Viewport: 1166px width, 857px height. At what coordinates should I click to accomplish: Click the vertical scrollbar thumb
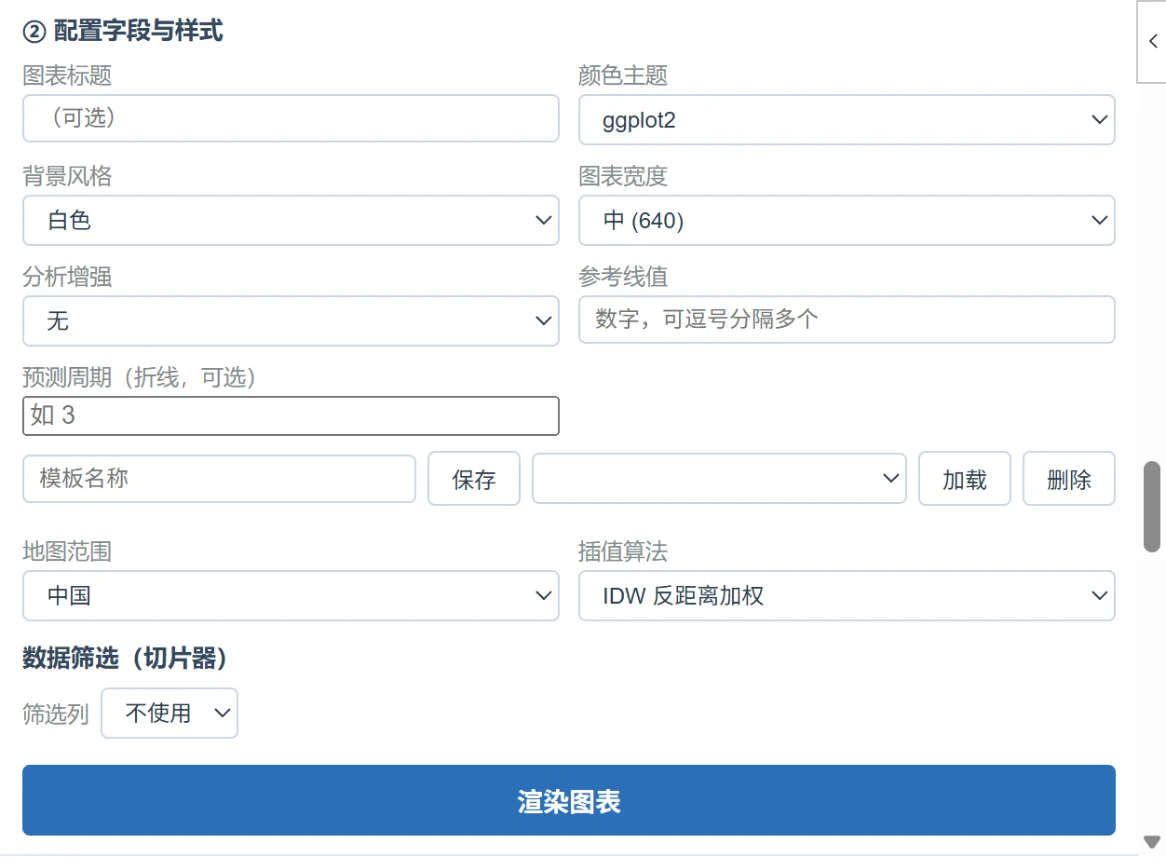click(x=1152, y=507)
